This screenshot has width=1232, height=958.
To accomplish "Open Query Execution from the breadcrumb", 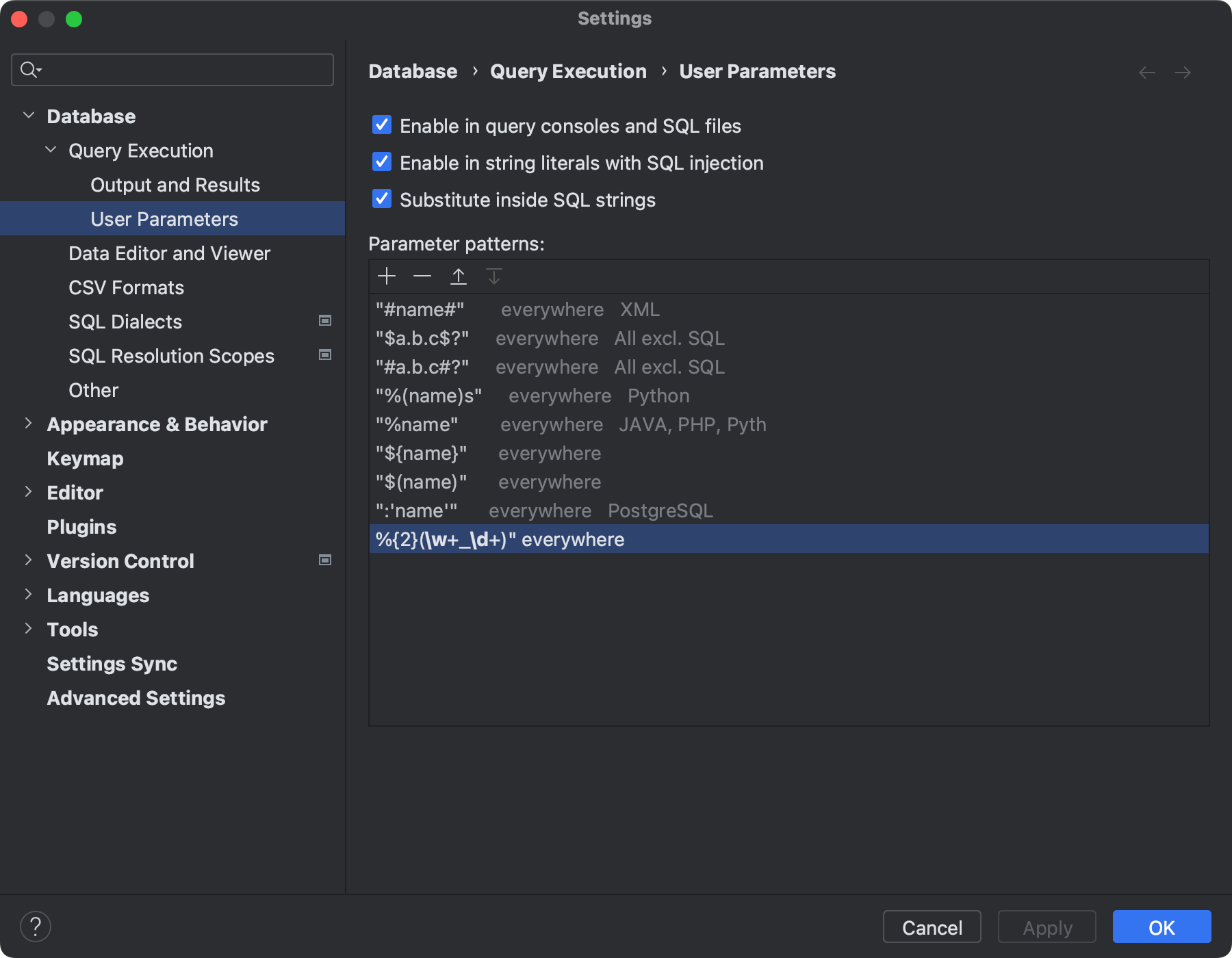I will click(x=568, y=71).
